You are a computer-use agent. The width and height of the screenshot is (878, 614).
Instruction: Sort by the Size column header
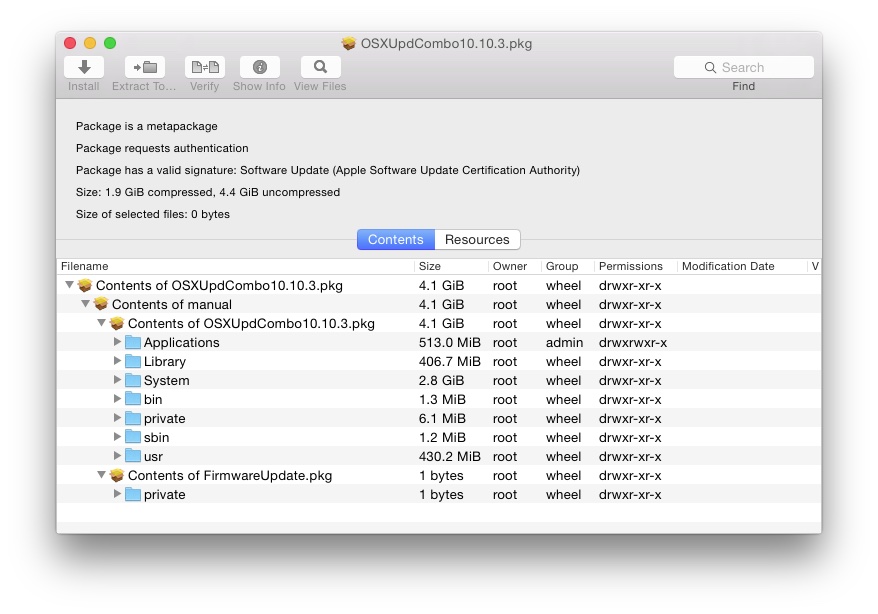451,266
